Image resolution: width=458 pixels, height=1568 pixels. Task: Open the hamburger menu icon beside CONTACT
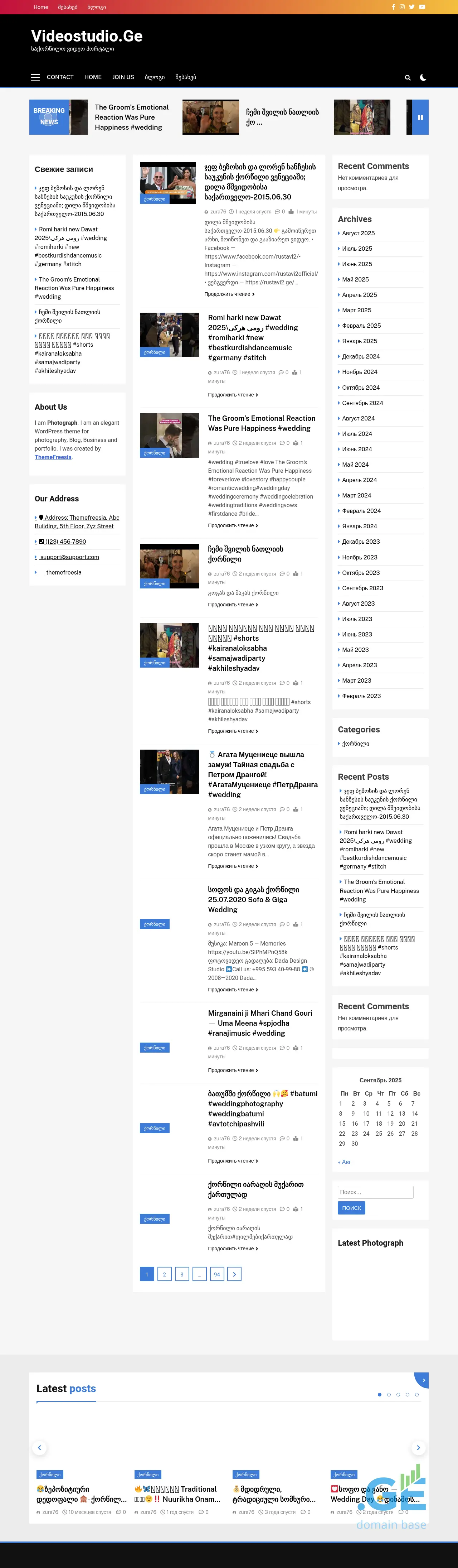(x=35, y=77)
